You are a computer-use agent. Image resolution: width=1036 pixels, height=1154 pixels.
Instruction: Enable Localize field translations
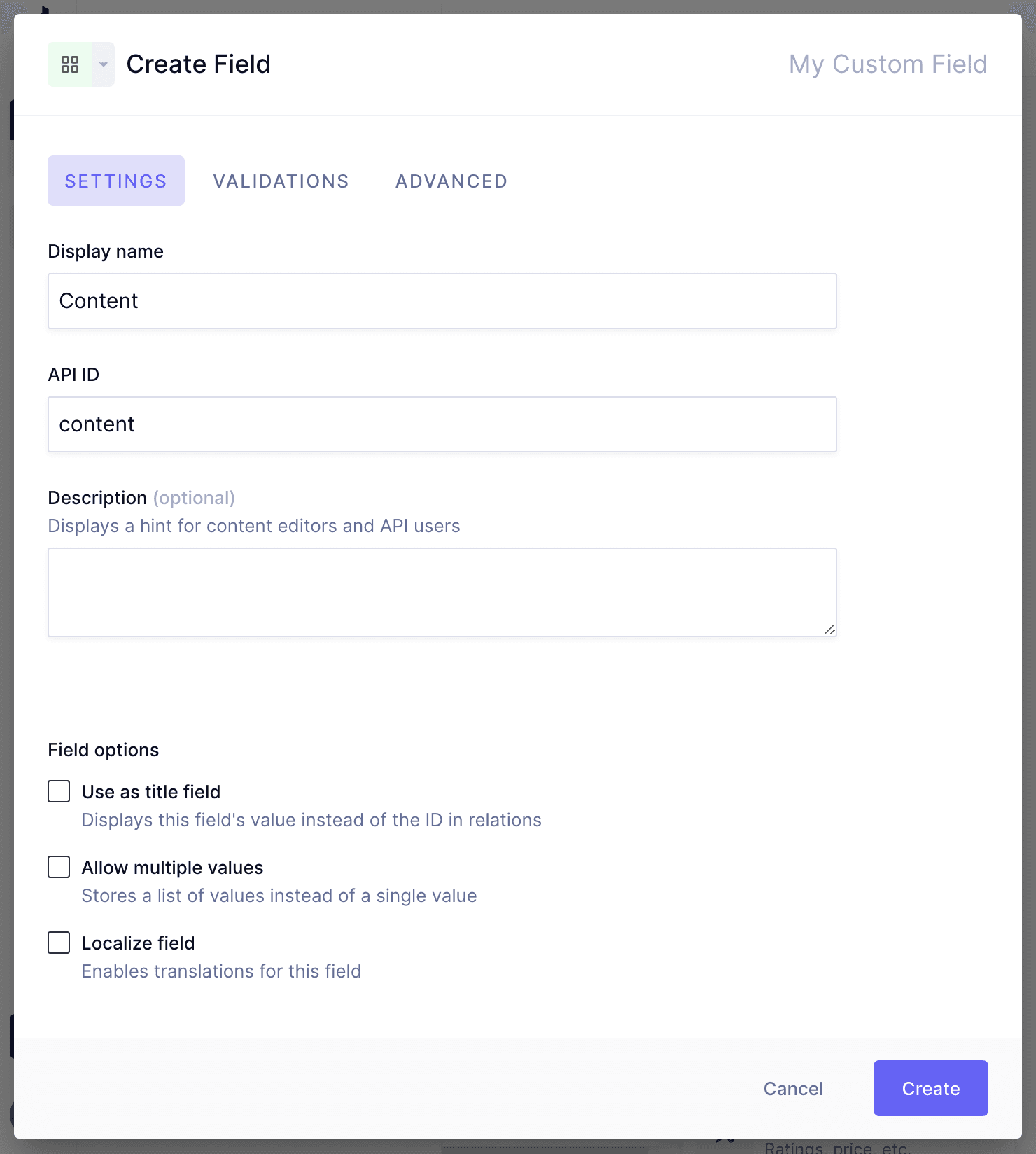point(59,943)
